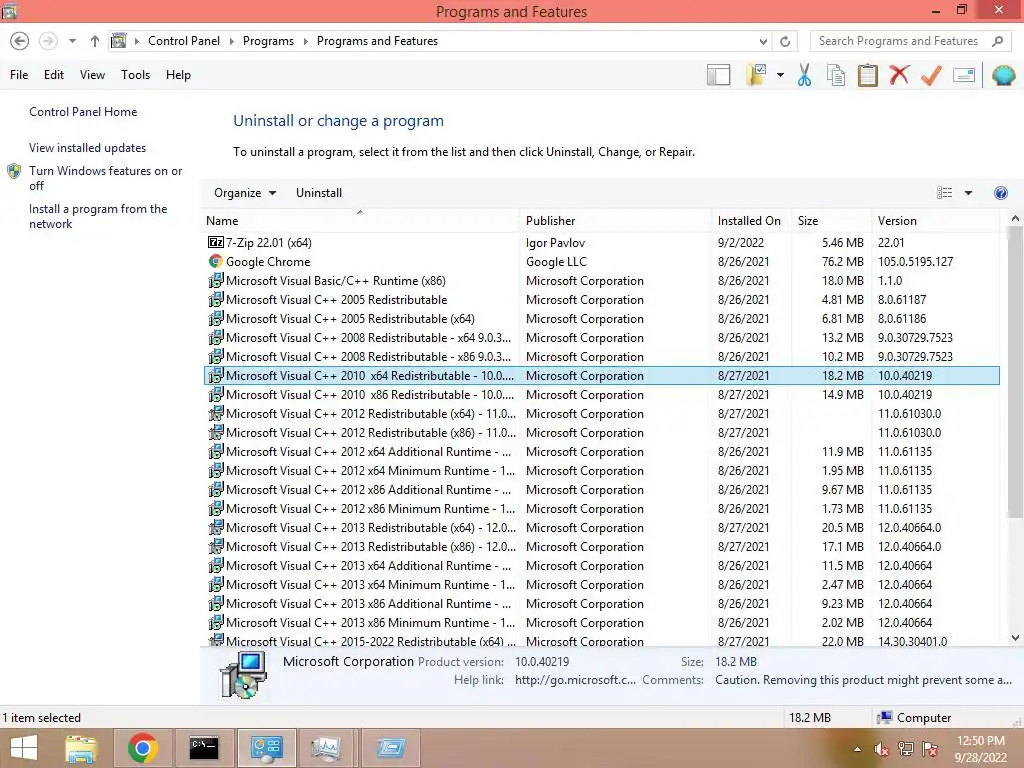The width and height of the screenshot is (1024, 768).
Task: Click the Copy toolbar icon
Action: pyautogui.click(x=836, y=75)
